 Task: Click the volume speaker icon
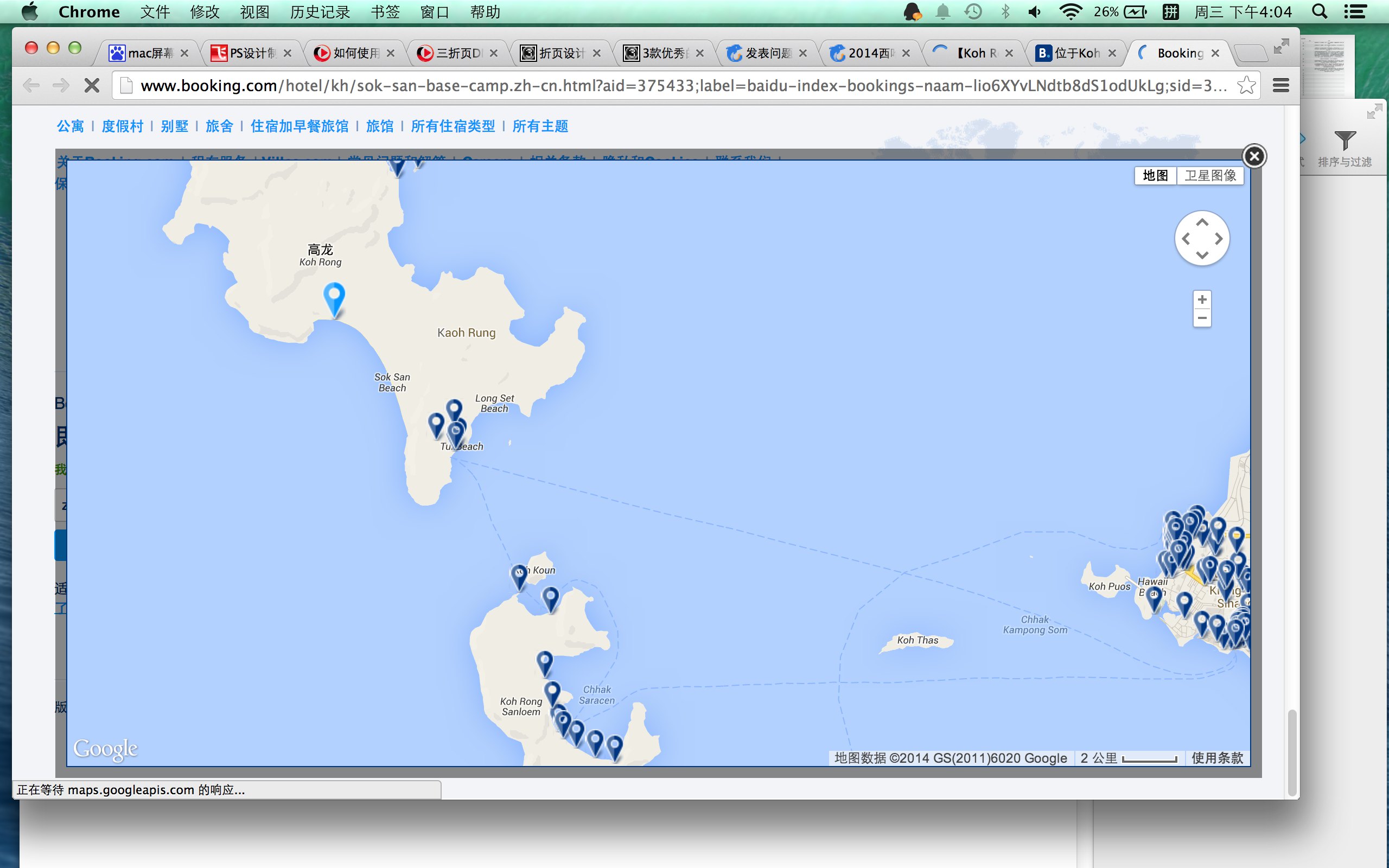point(1035,11)
